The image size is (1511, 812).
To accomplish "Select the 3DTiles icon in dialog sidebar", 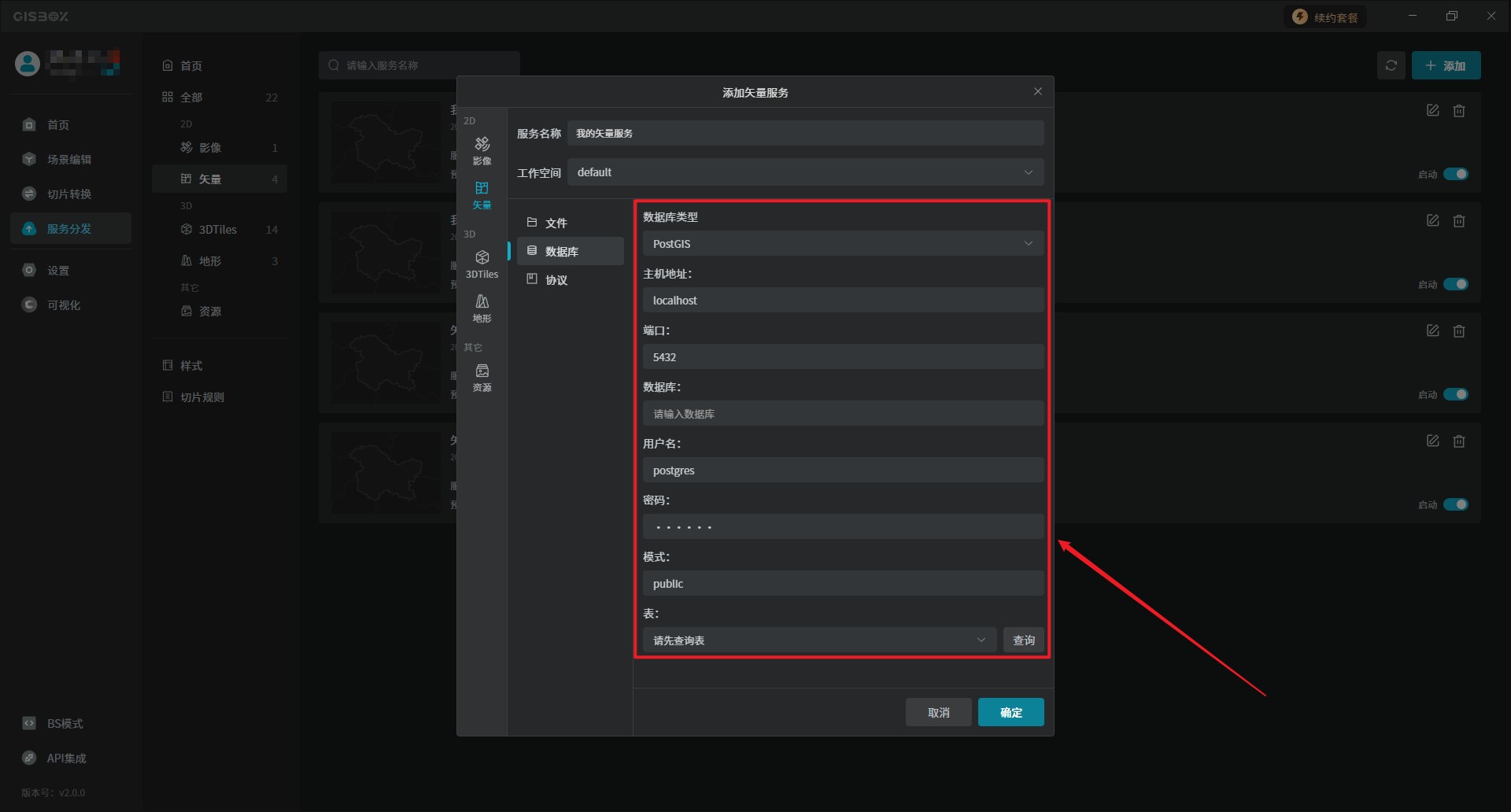I will (482, 264).
